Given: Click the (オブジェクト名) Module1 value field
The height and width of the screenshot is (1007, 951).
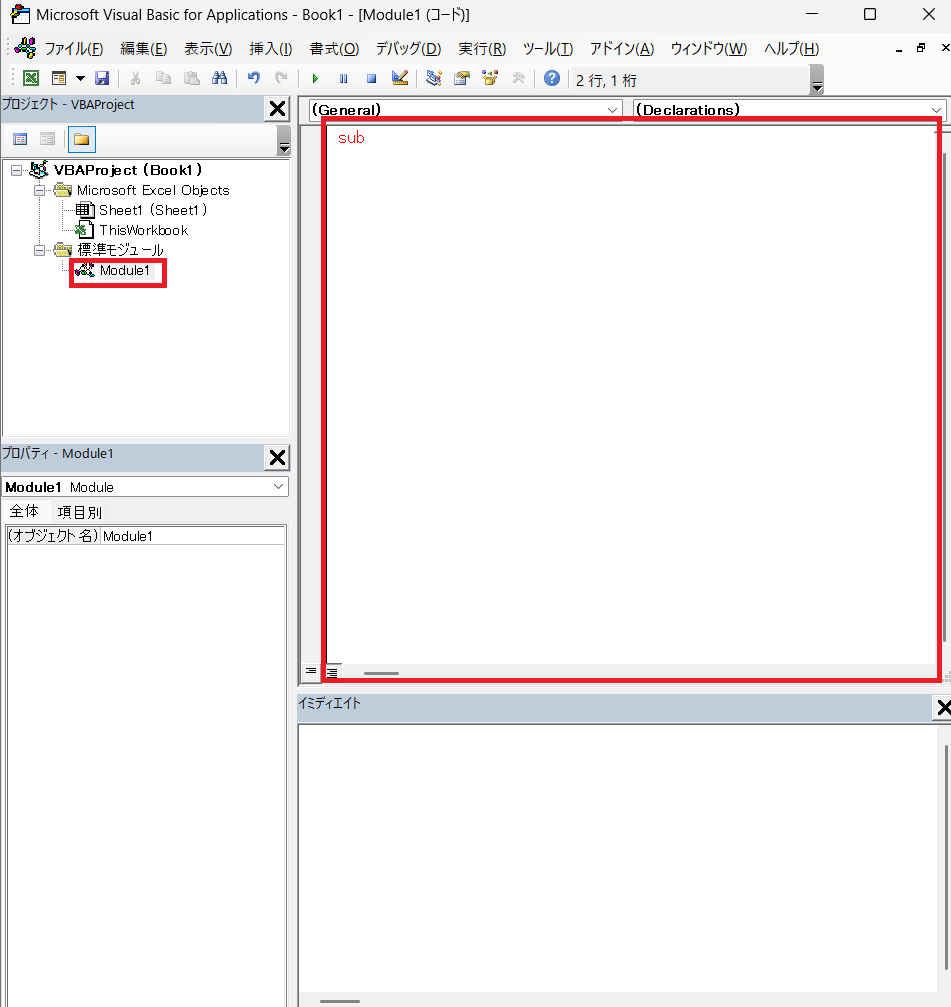Looking at the screenshot, I should pos(193,536).
